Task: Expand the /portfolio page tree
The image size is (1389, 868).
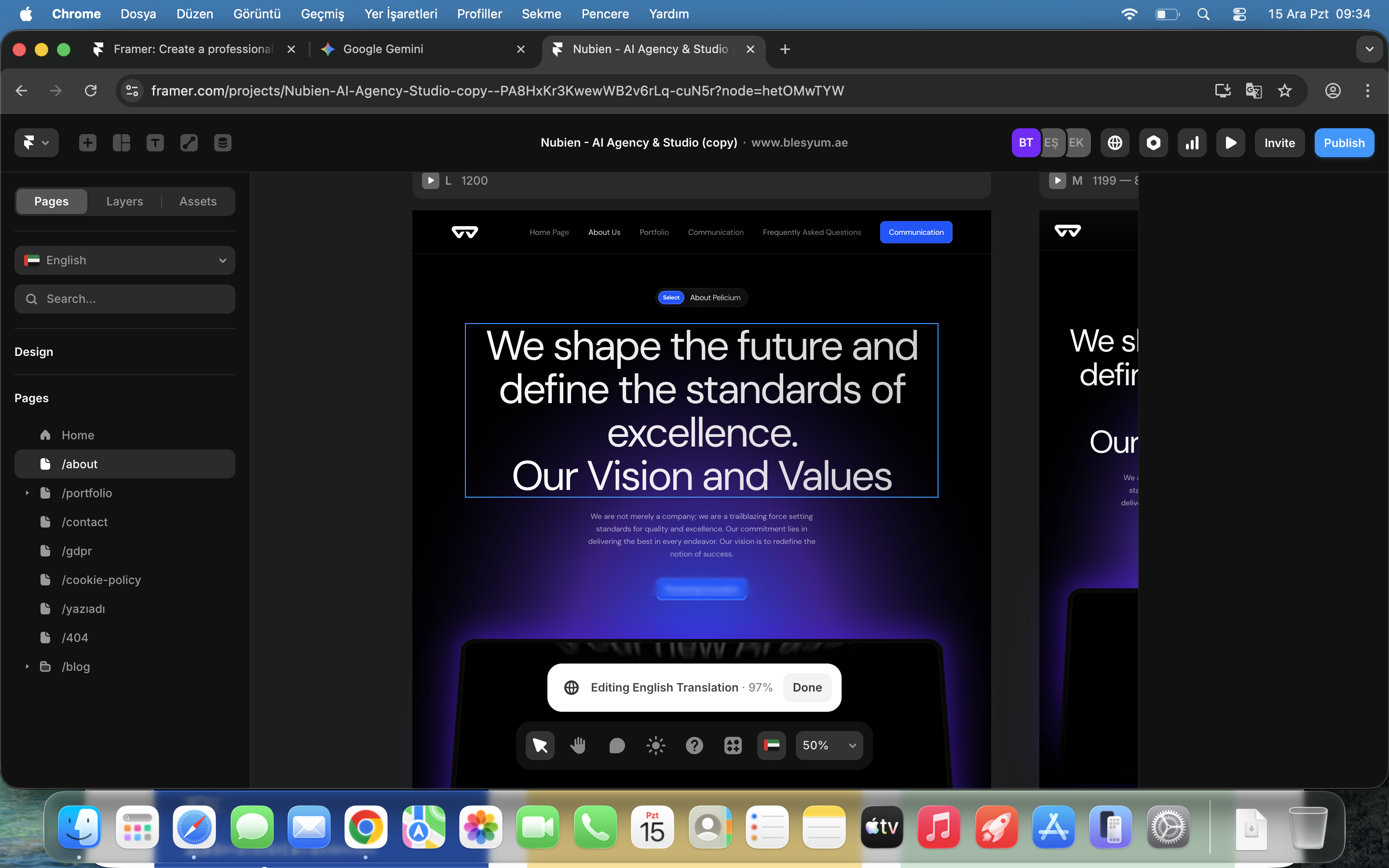Action: (x=27, y=493)
